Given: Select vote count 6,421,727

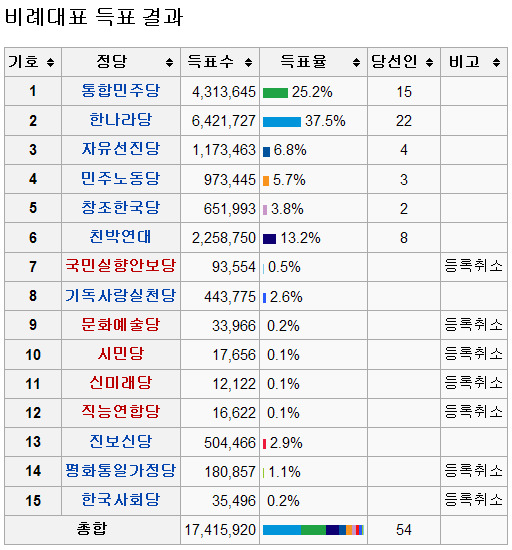Looking at the screenshot, I should 224,121.
